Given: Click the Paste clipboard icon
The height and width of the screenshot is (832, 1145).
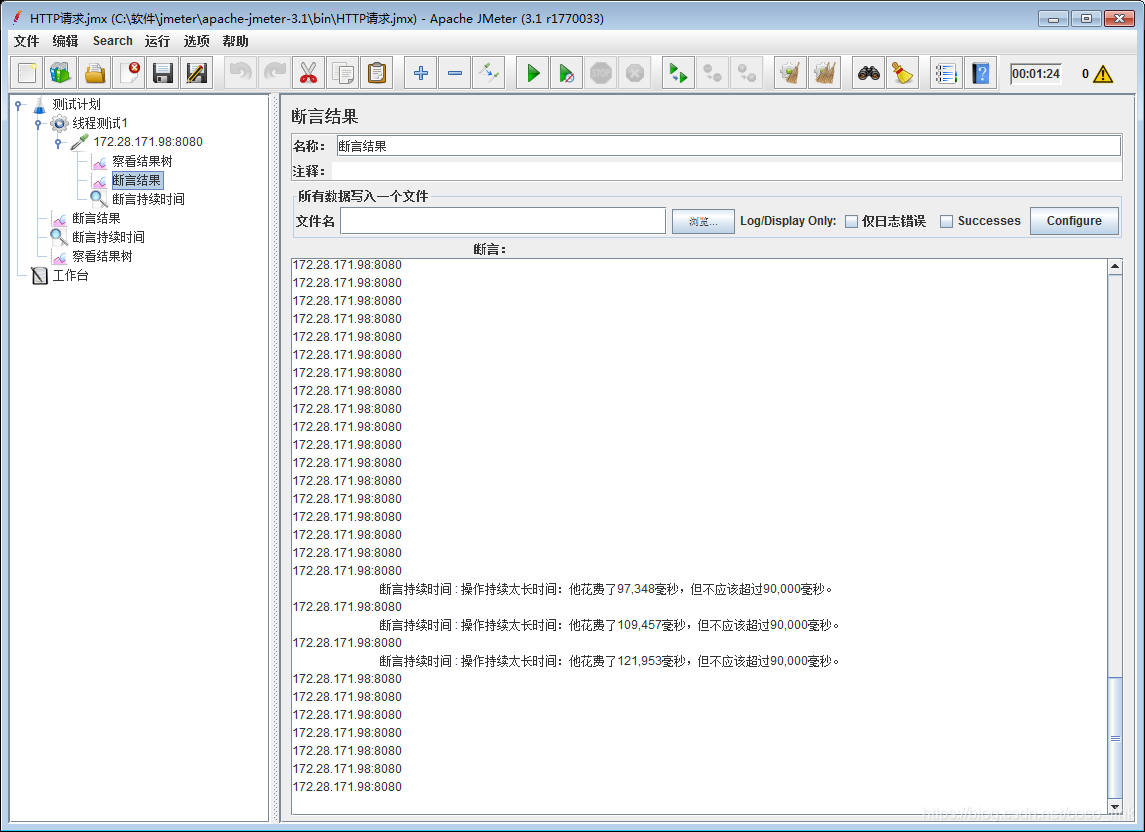Looking at the screenshot, I should (x=377, y=73).
